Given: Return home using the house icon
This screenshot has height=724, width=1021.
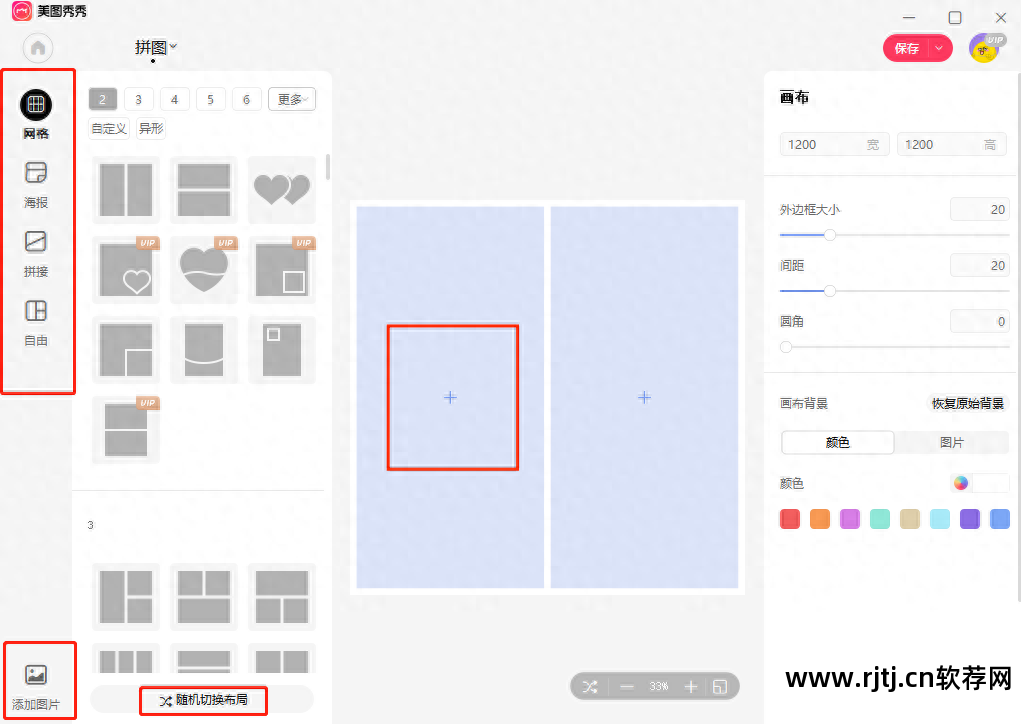Looking at the screenshot, I should [x=36, y=47].
